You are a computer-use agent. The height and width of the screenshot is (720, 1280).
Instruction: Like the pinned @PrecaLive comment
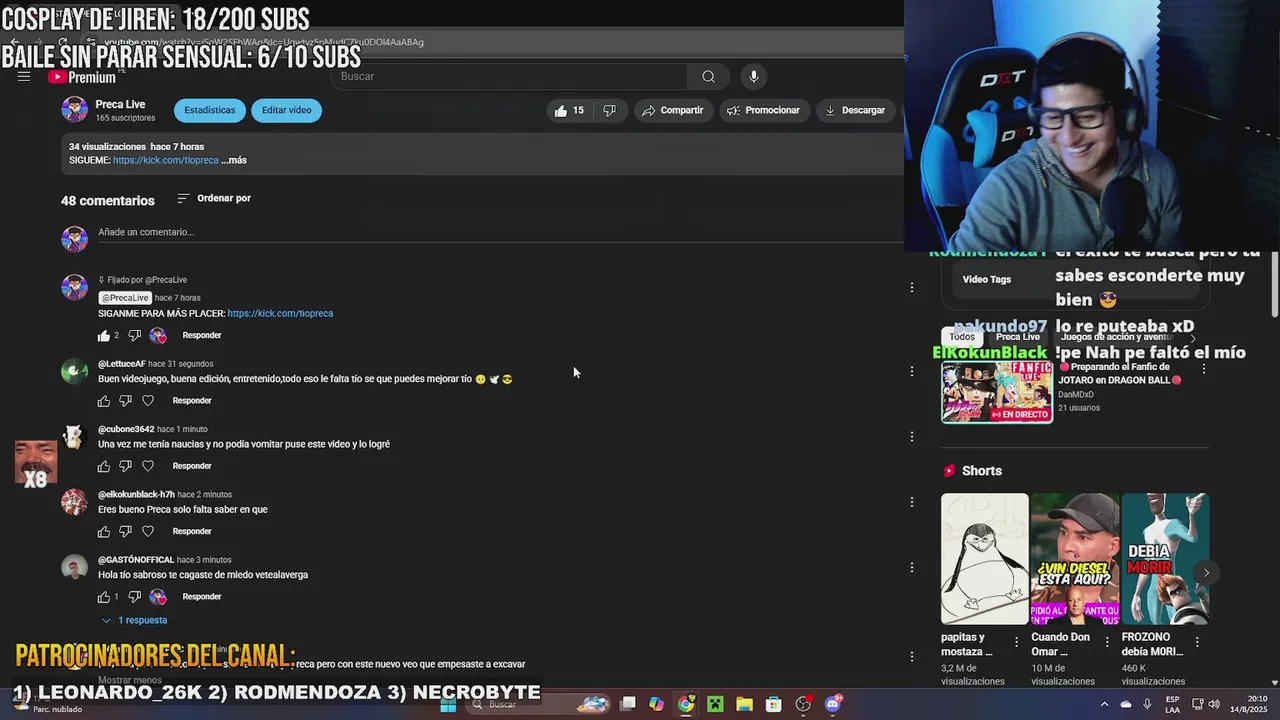tap(104, 336)
